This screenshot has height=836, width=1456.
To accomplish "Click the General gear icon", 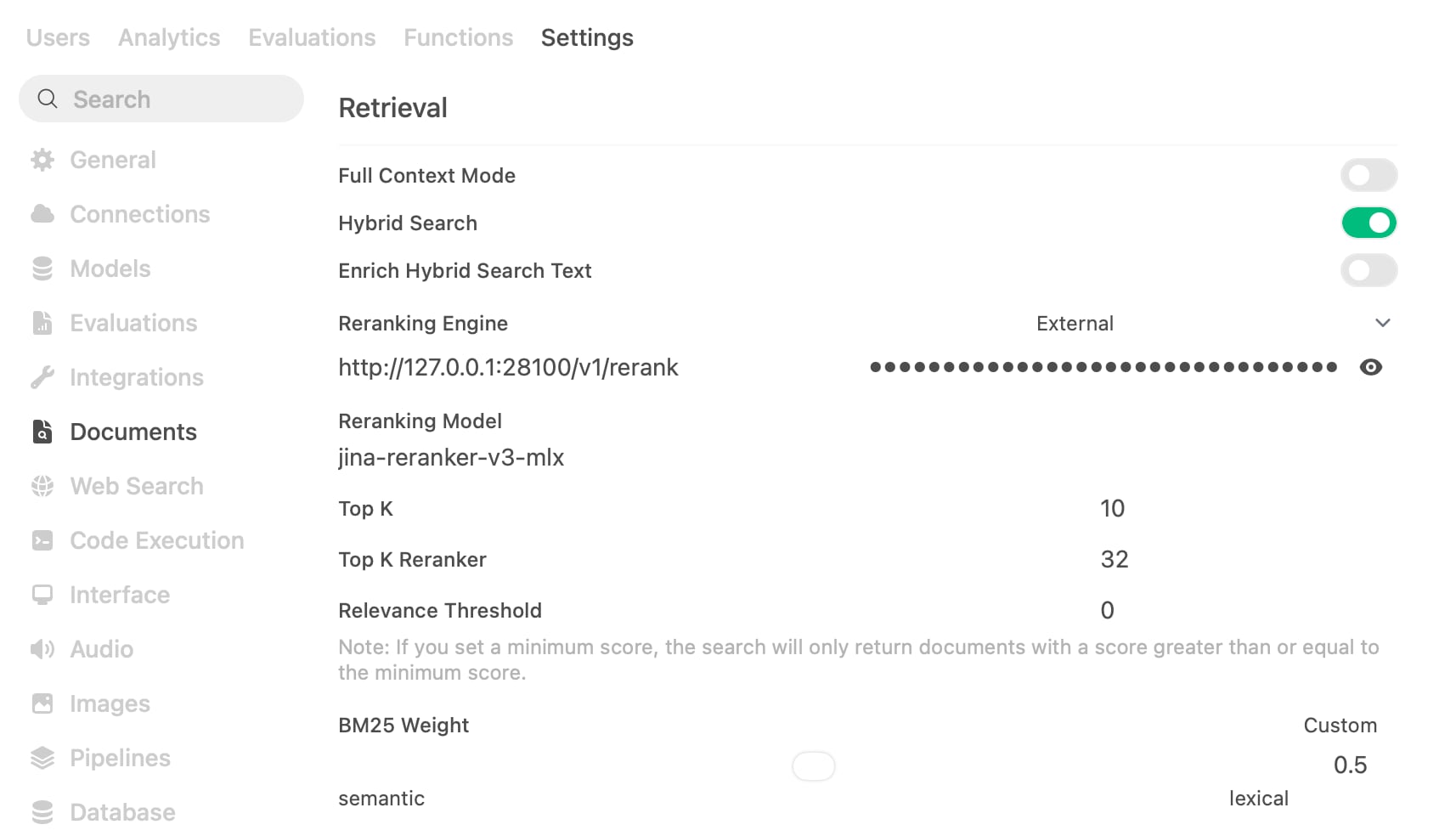I will click(x=42, y=160).
